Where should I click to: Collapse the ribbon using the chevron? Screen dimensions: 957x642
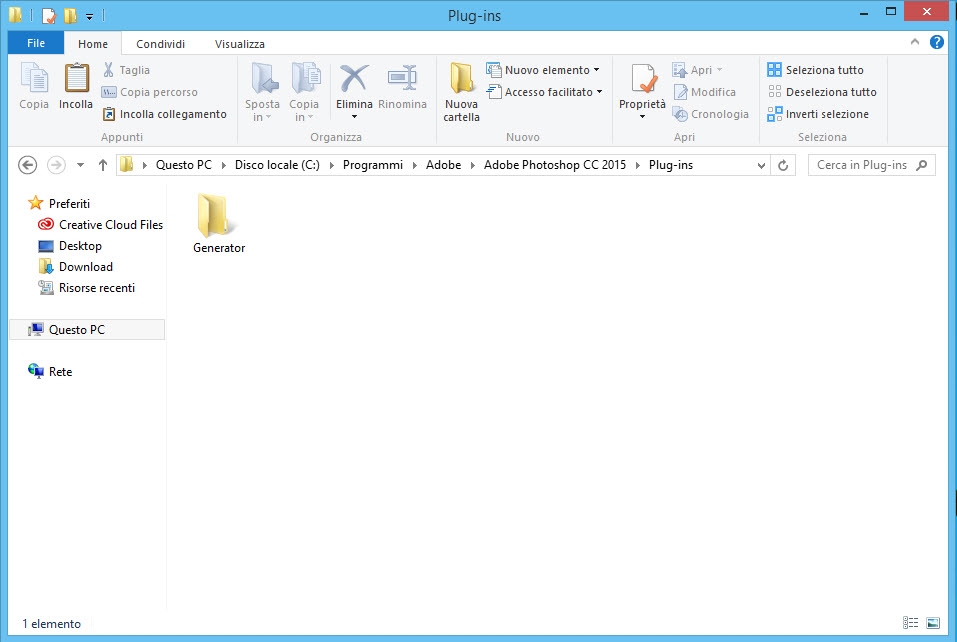(915, 43)
